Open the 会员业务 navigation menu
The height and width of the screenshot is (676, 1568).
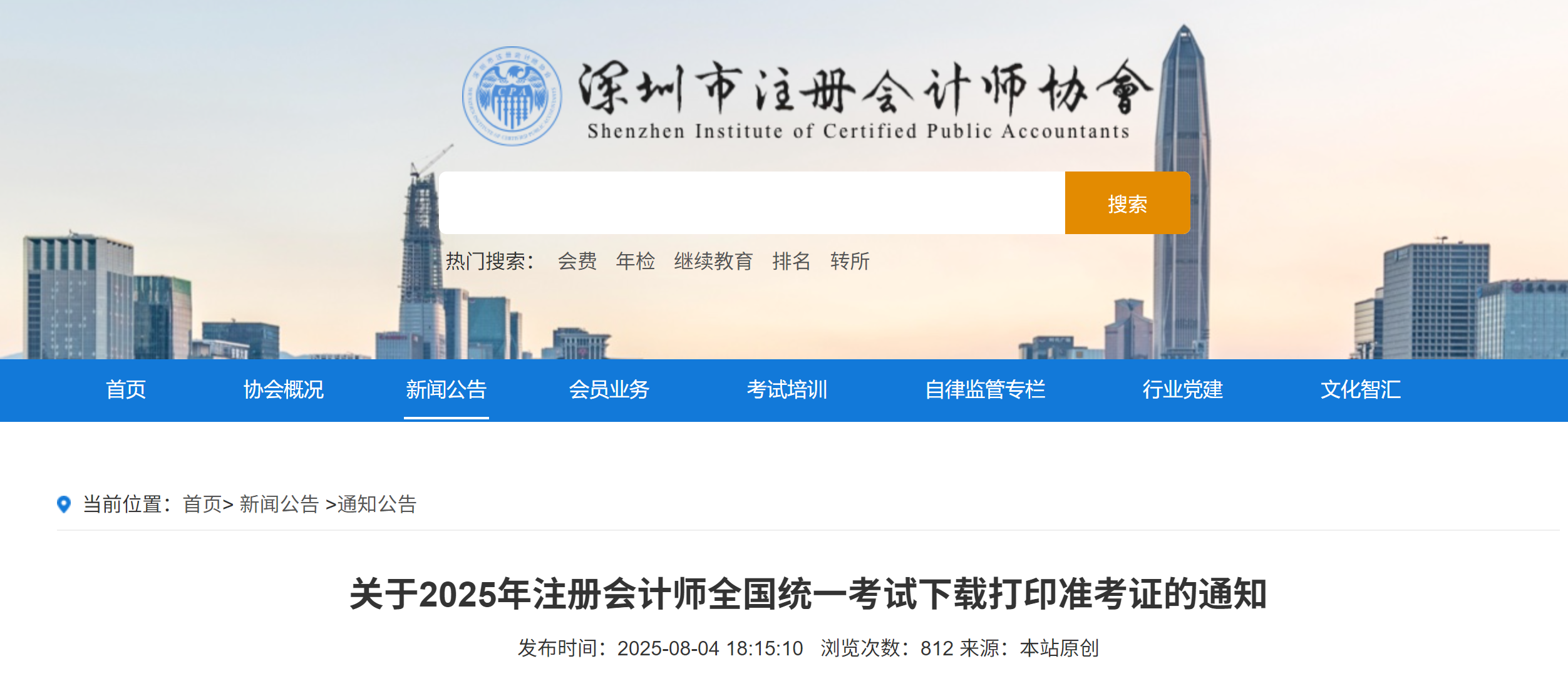coord(609,389)
